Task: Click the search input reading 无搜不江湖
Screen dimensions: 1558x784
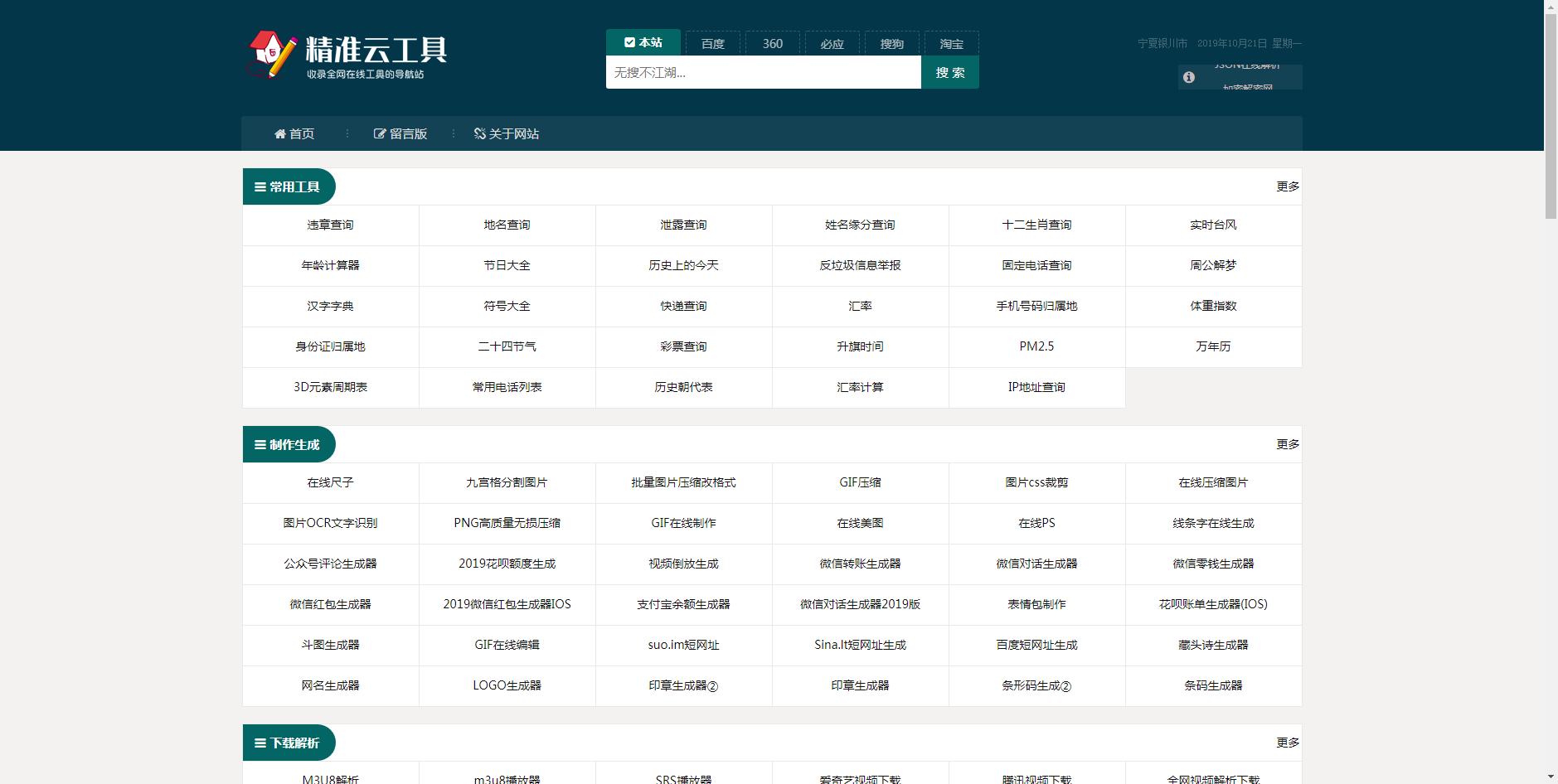Action: [763, 73]
